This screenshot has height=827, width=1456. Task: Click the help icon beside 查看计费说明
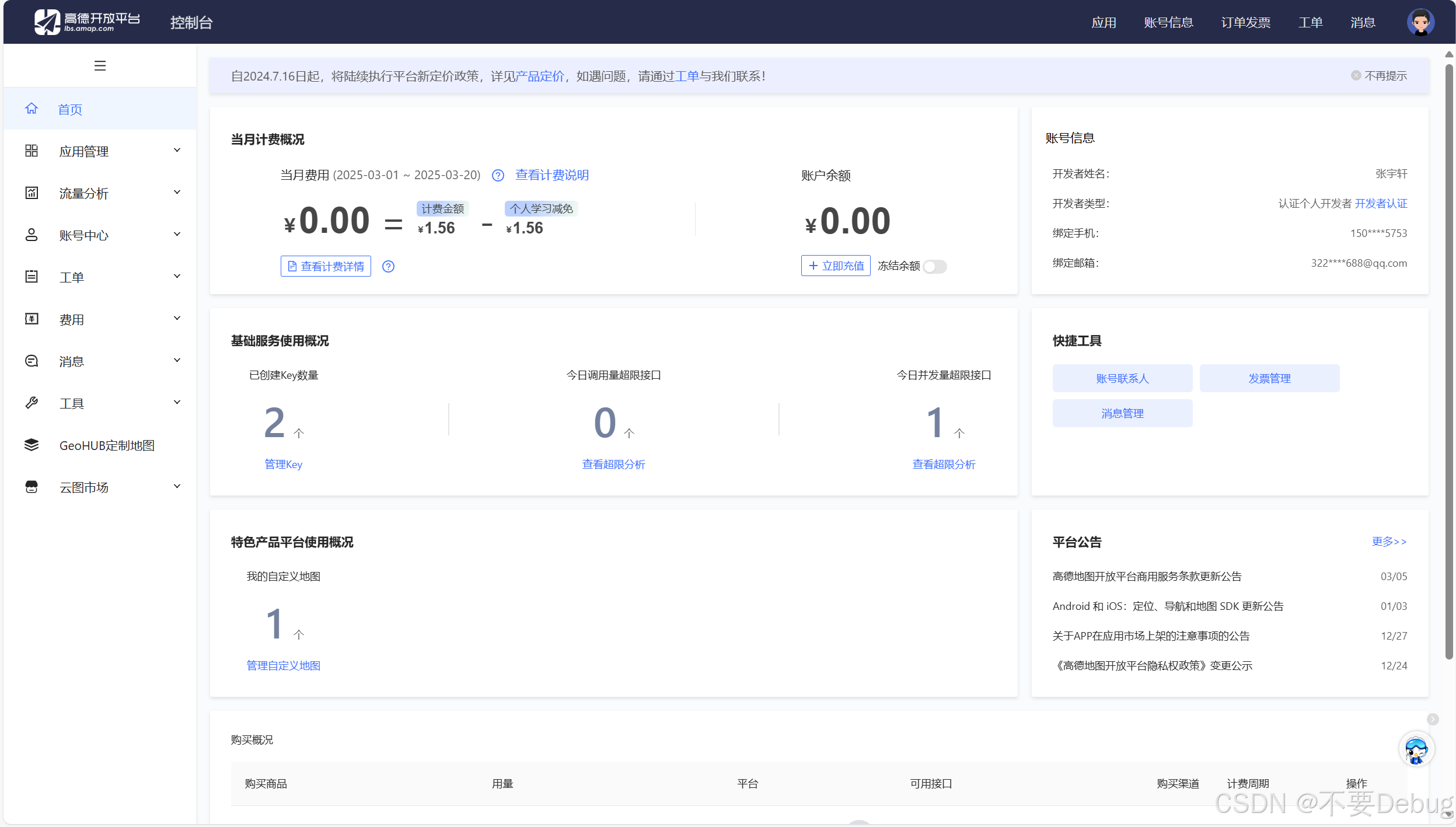[498, 176]
